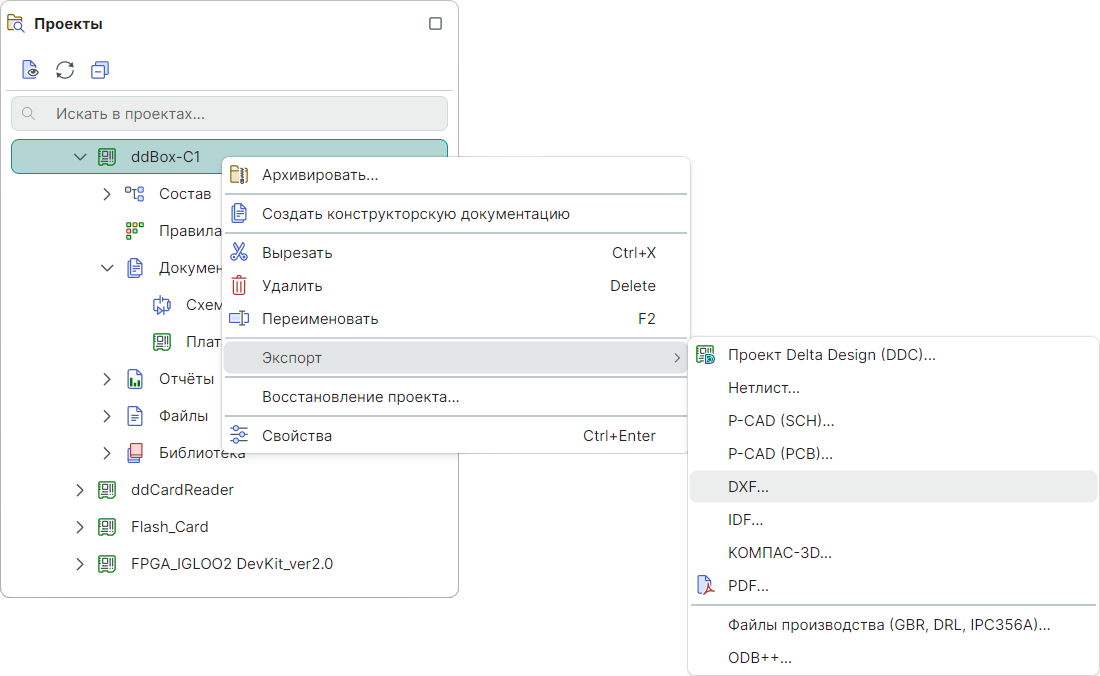Screen dimensions: 1100x676
Task: Select Переименовать menu entry
Action: coord(456,319)
